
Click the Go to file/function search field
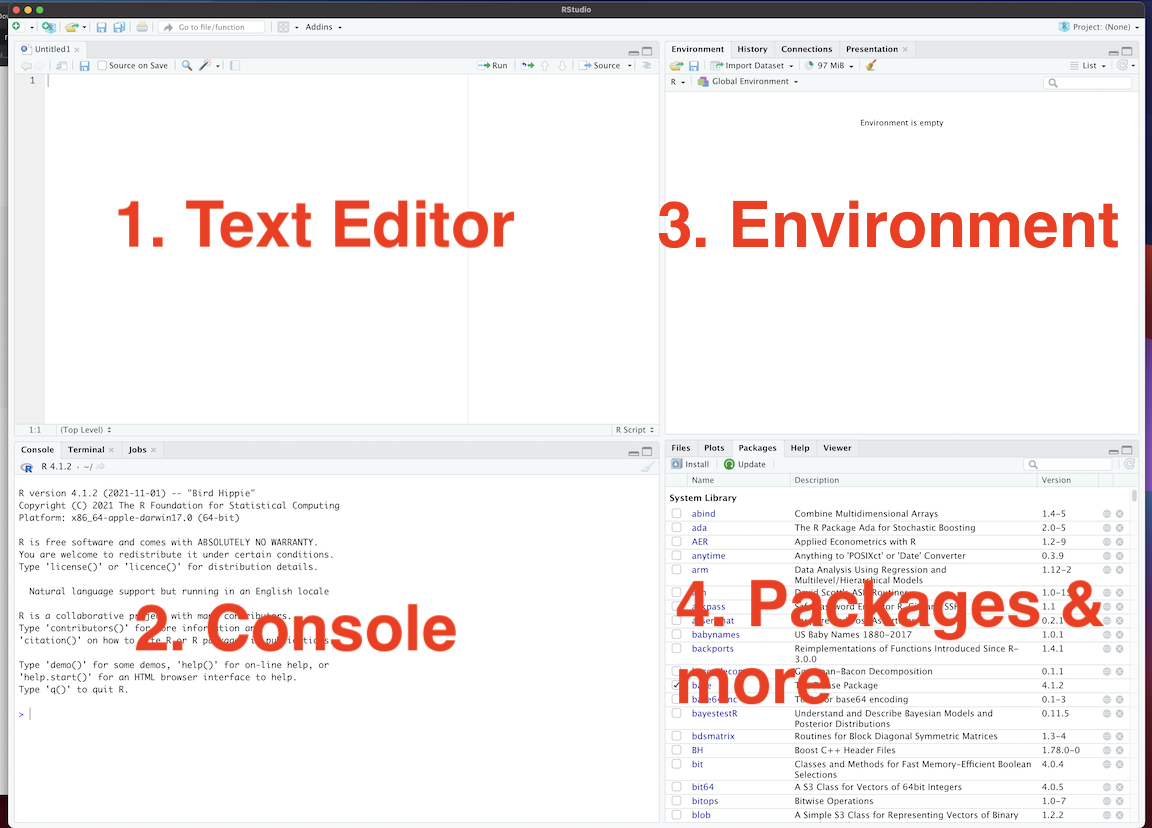pyautogui.click(x=212, y=27)
